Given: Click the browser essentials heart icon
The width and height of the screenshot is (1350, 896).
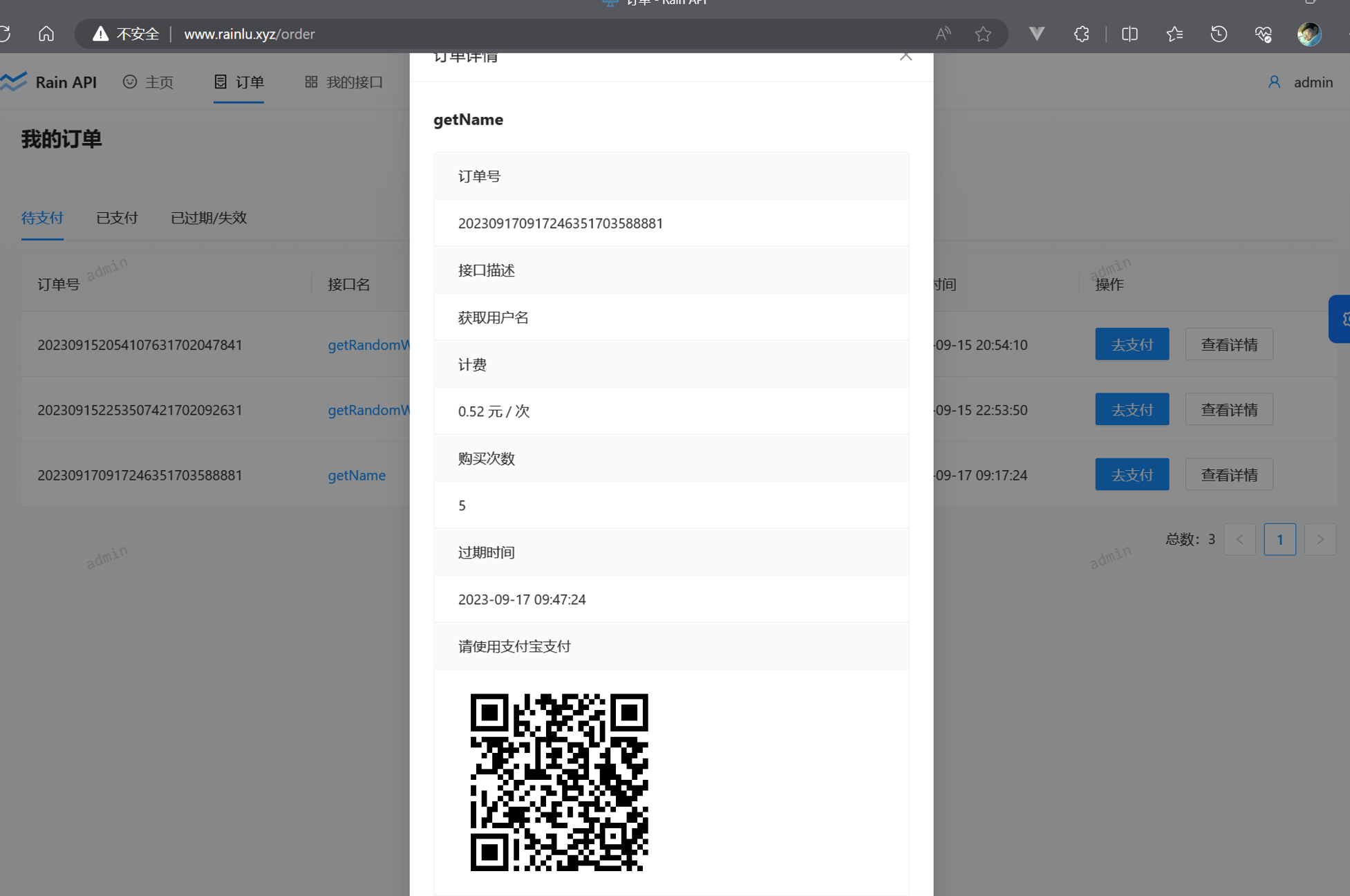Looking at the screenshot, I should point(1264,33).
